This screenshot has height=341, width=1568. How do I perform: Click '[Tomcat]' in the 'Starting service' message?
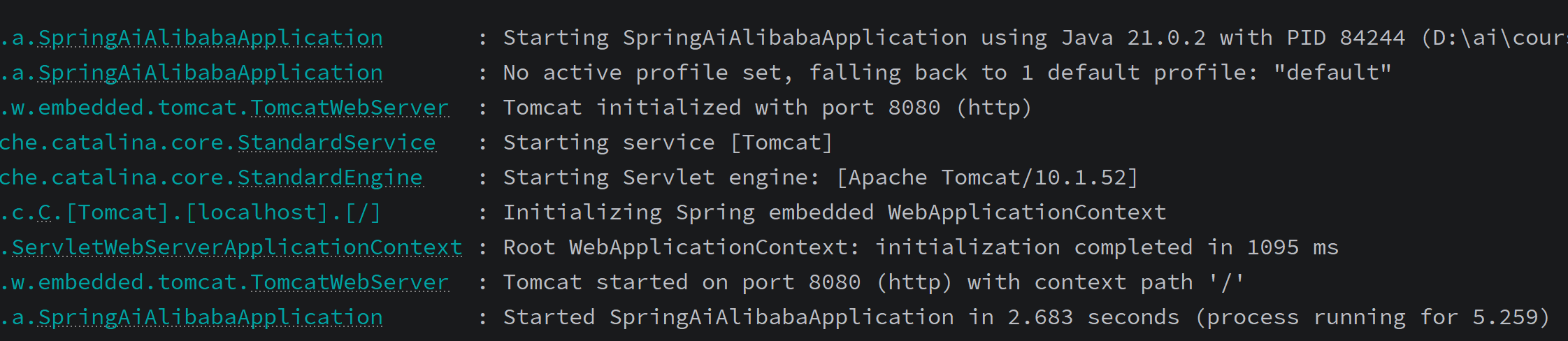click(782, 143)
